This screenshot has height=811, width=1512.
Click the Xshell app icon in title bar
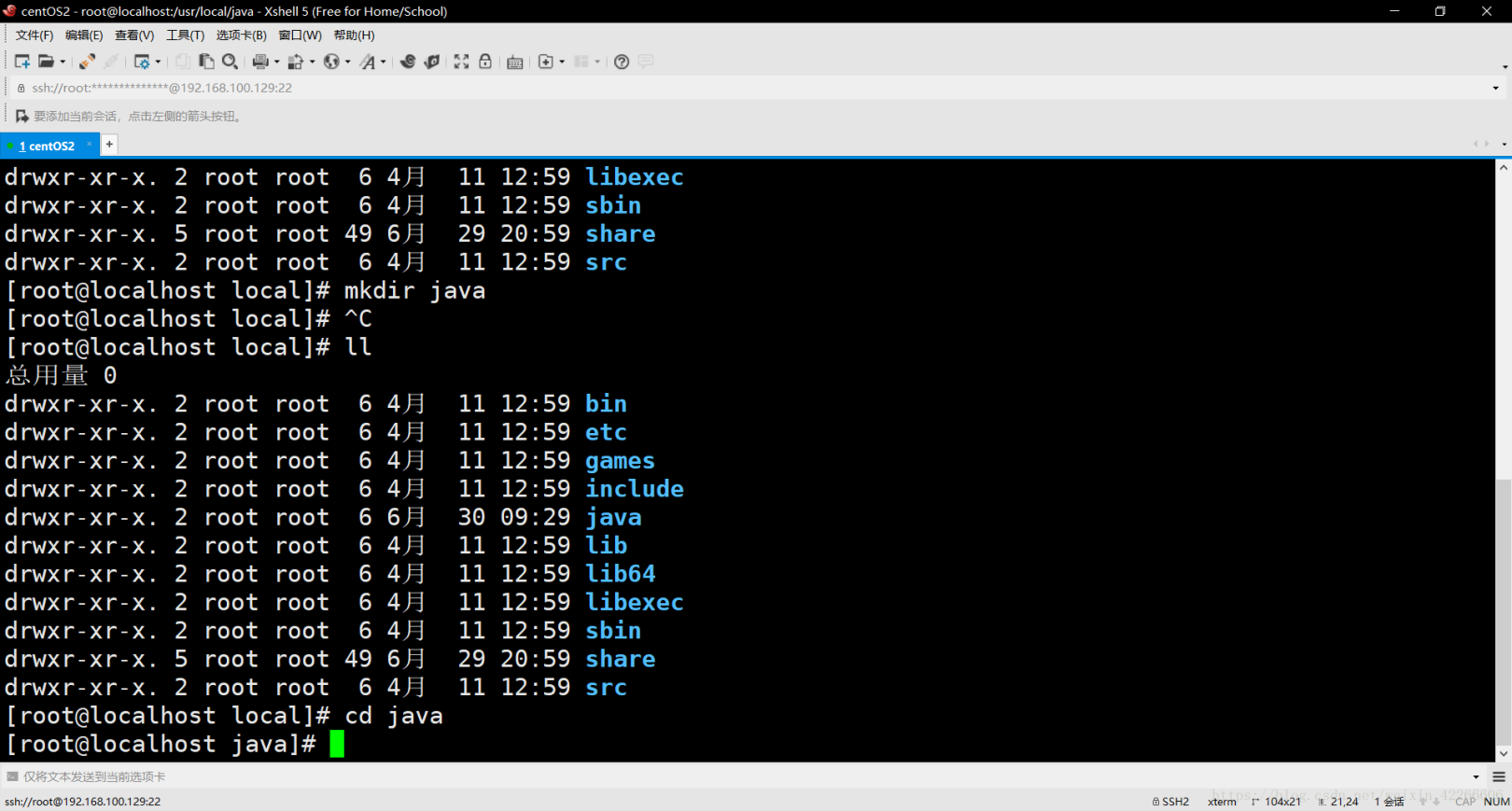pyautogui.click(x=10, y=11)
